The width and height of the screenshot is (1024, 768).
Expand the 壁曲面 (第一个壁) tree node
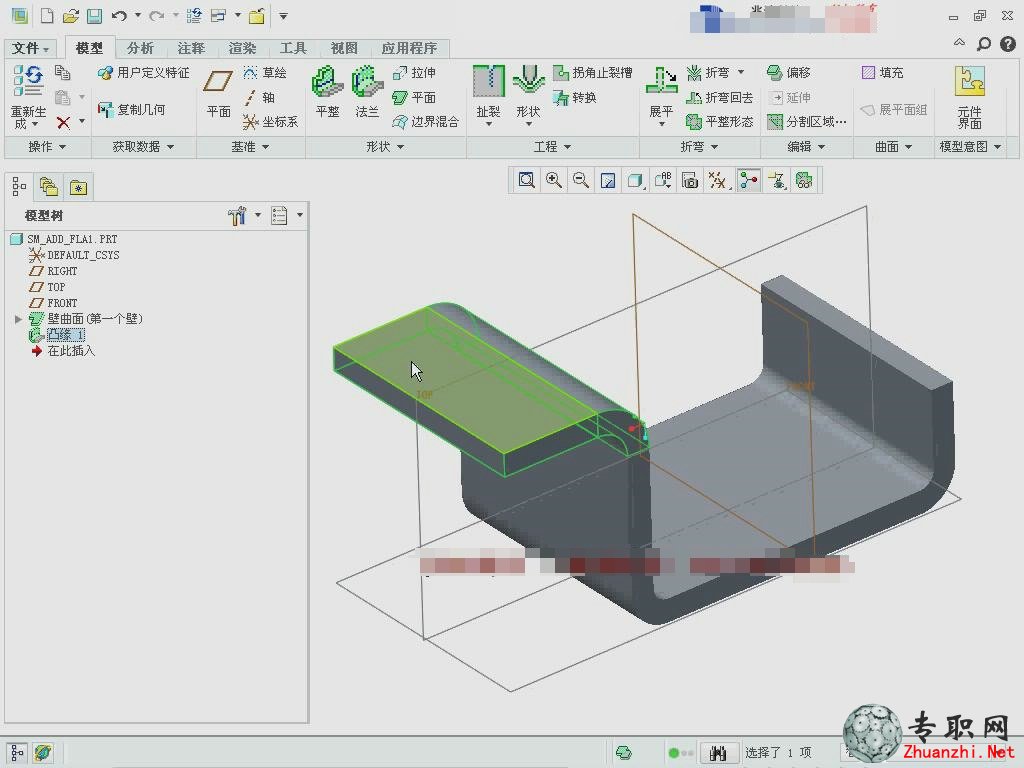(x=18, y=319)
